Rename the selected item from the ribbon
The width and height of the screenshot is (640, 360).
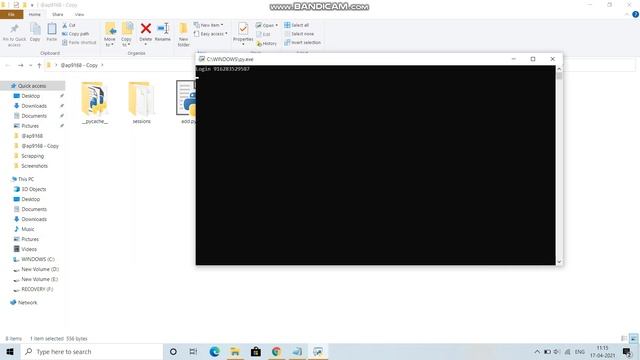163,32
